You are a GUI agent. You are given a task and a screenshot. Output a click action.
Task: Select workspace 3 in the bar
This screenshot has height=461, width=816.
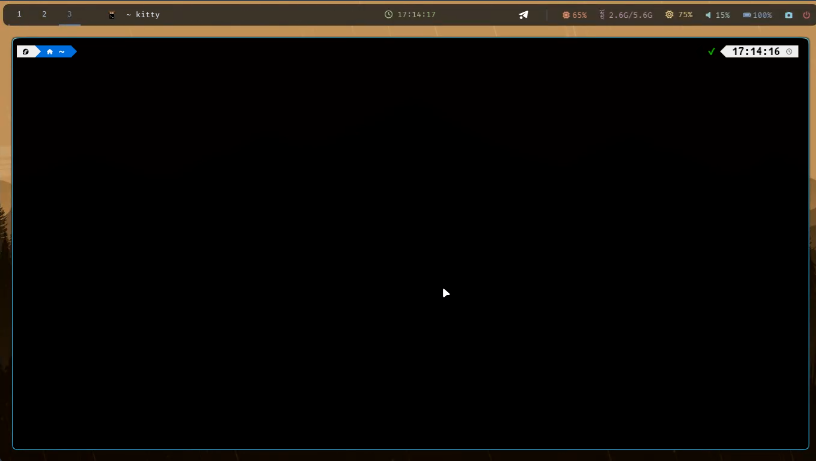coord(69,14)
